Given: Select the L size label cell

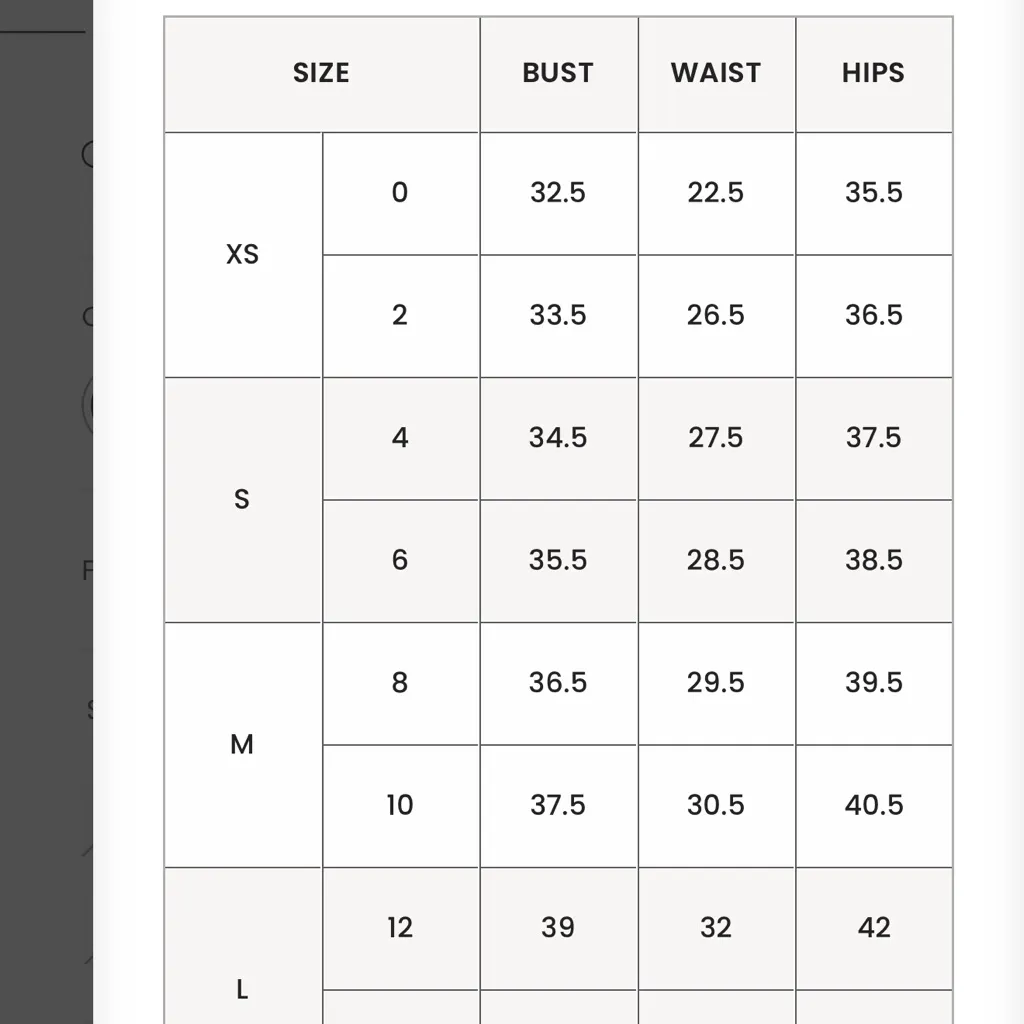Looking at the screenshot, I should coord(242,989).
